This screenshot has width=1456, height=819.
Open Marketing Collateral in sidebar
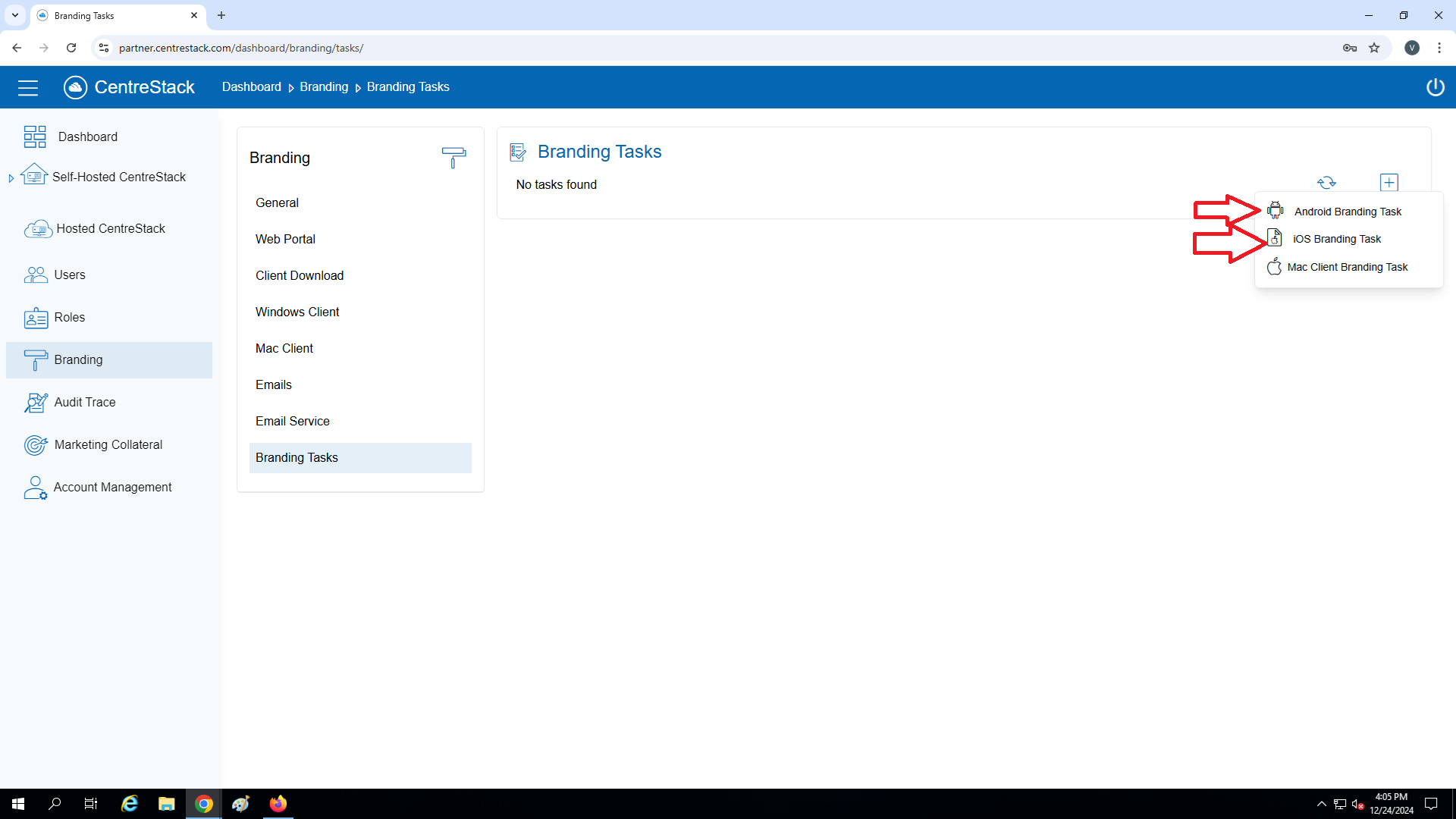pyautogui.click(x=108, y=444)
